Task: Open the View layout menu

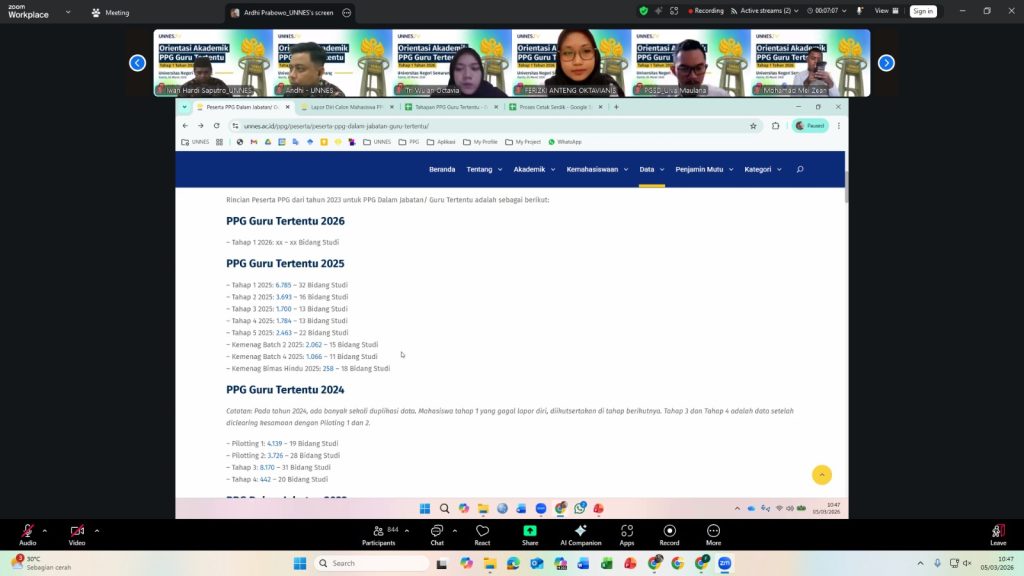Action: pyautogui.click(x=885, y=11)
